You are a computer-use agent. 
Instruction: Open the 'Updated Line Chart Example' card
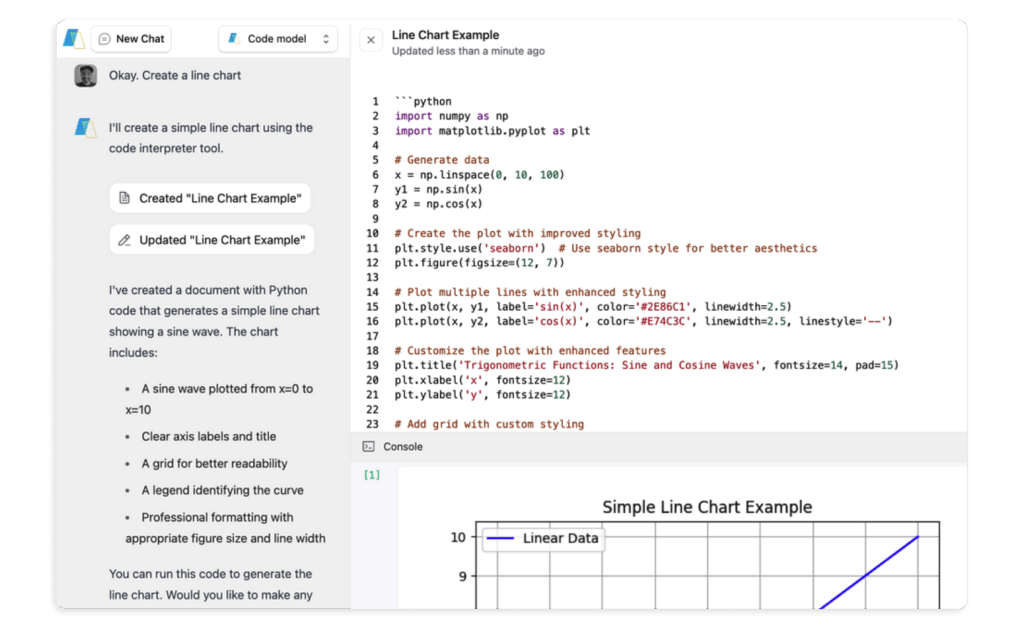click(211, 239)
